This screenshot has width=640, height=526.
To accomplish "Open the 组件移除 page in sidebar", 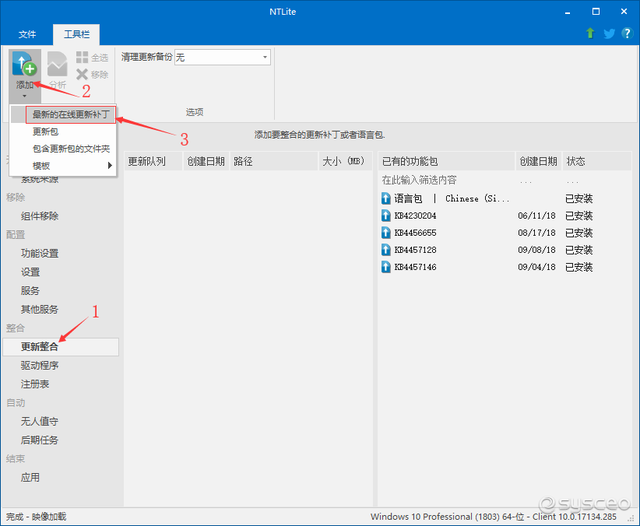I will (40, 216).
